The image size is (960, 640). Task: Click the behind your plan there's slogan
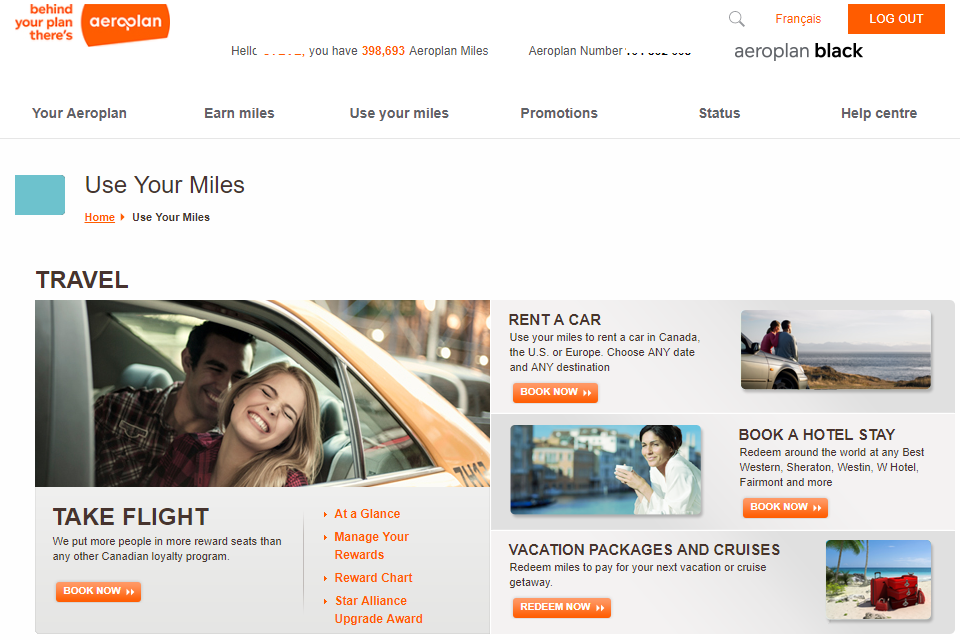tap(44, 22)
